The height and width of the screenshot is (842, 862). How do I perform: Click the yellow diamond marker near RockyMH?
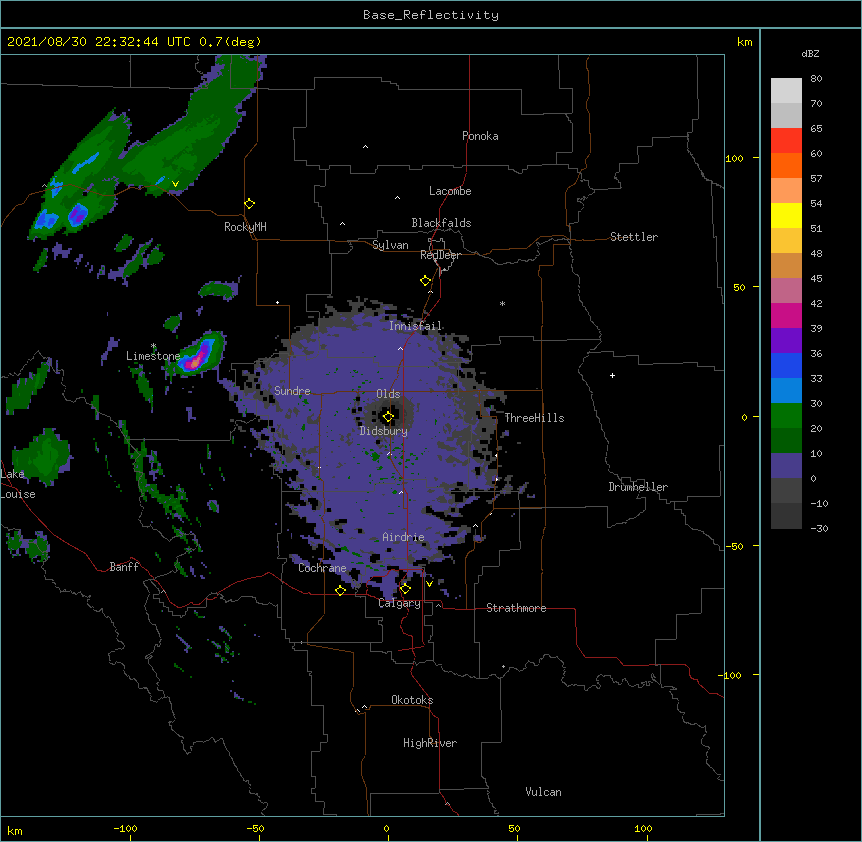click(x=250, y=204)
